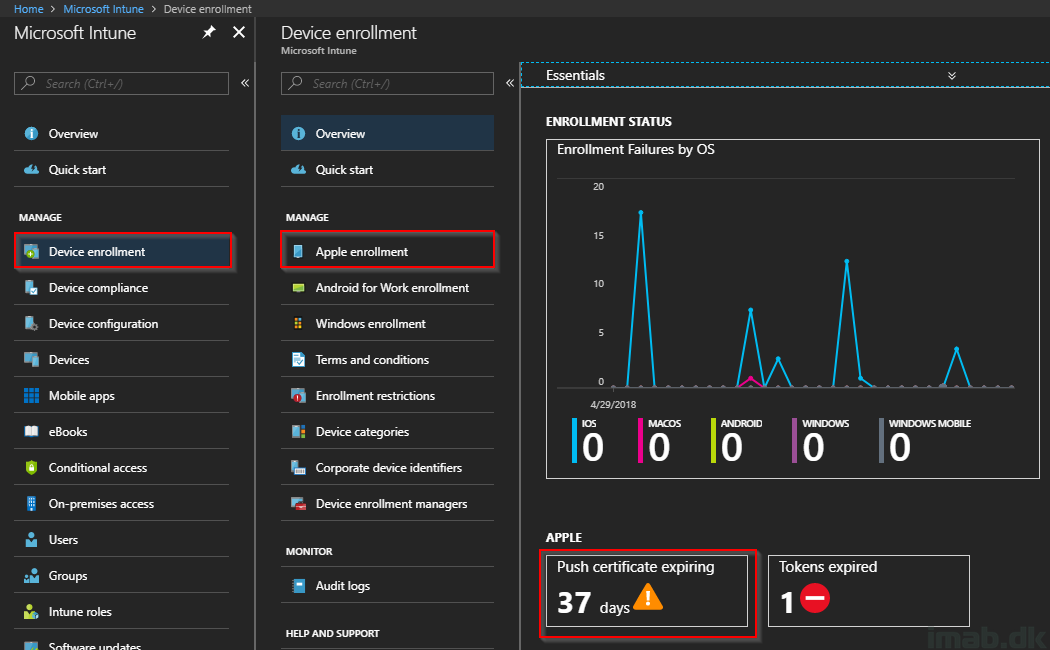Click the Groups people icon

click(x=31, y=576)
